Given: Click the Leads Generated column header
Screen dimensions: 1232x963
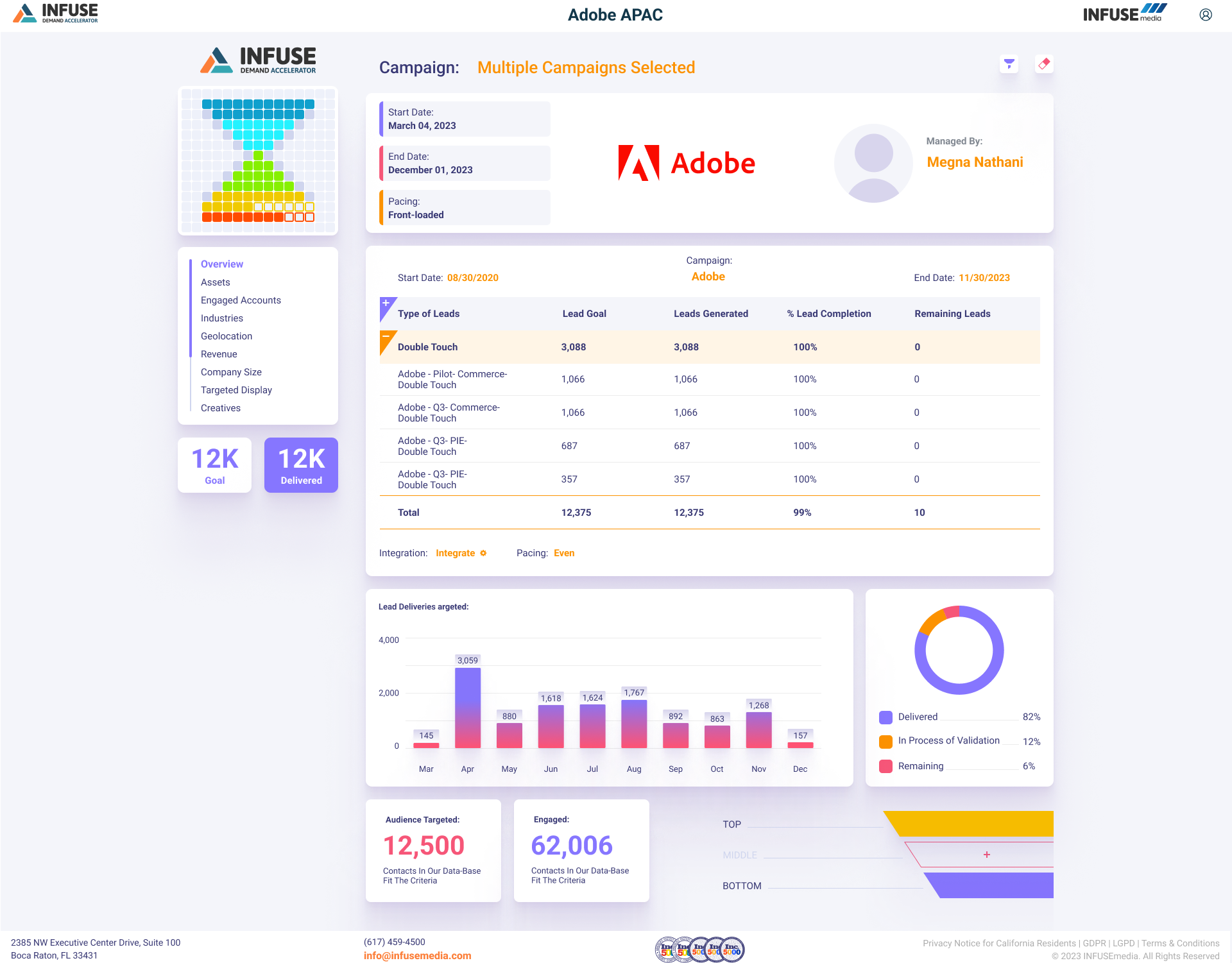Looking at the screenshot, I should pyautogui.click(x=710, y=314).
